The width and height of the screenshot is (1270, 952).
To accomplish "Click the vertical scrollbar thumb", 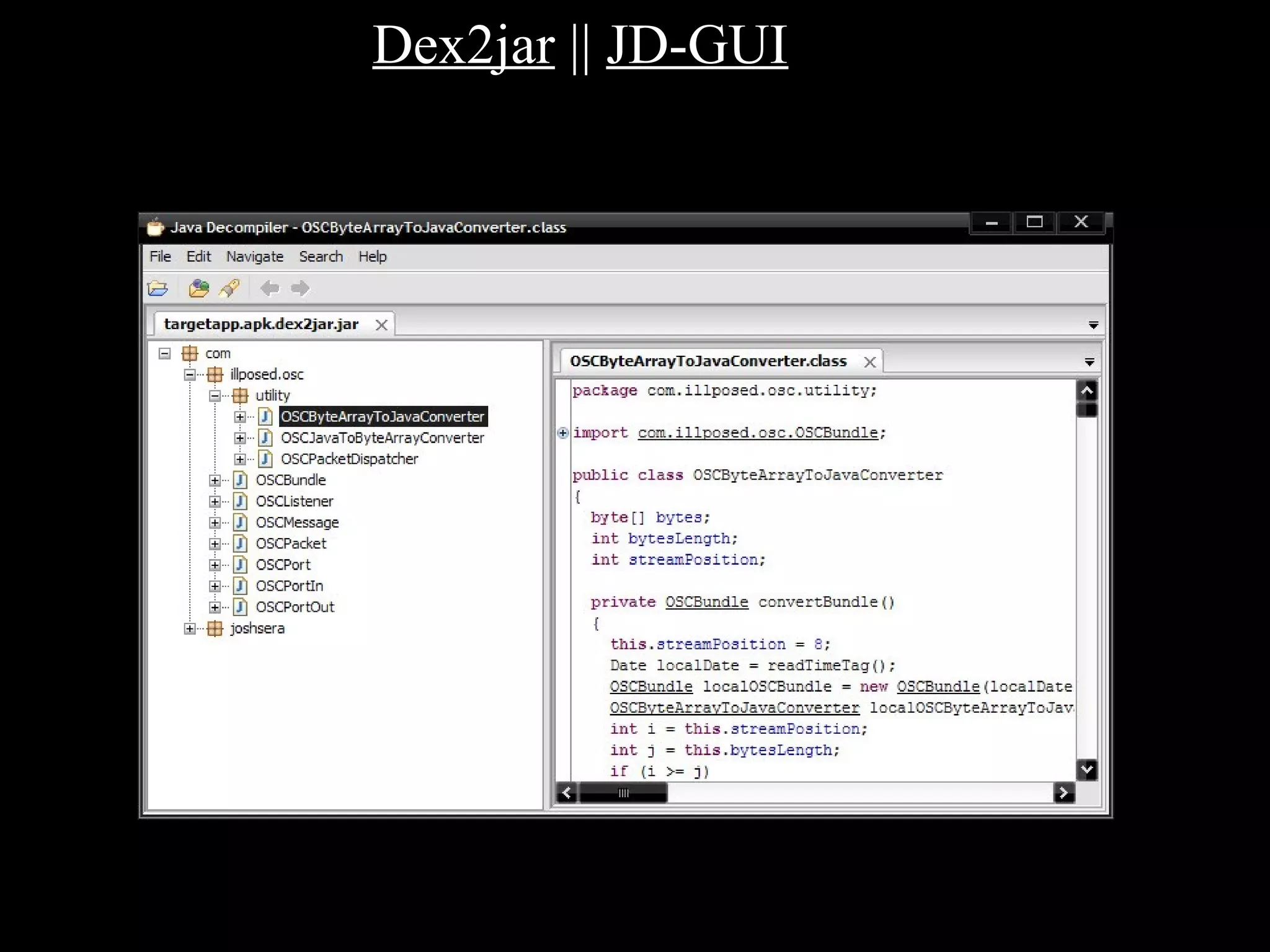I will (1086, 410).
